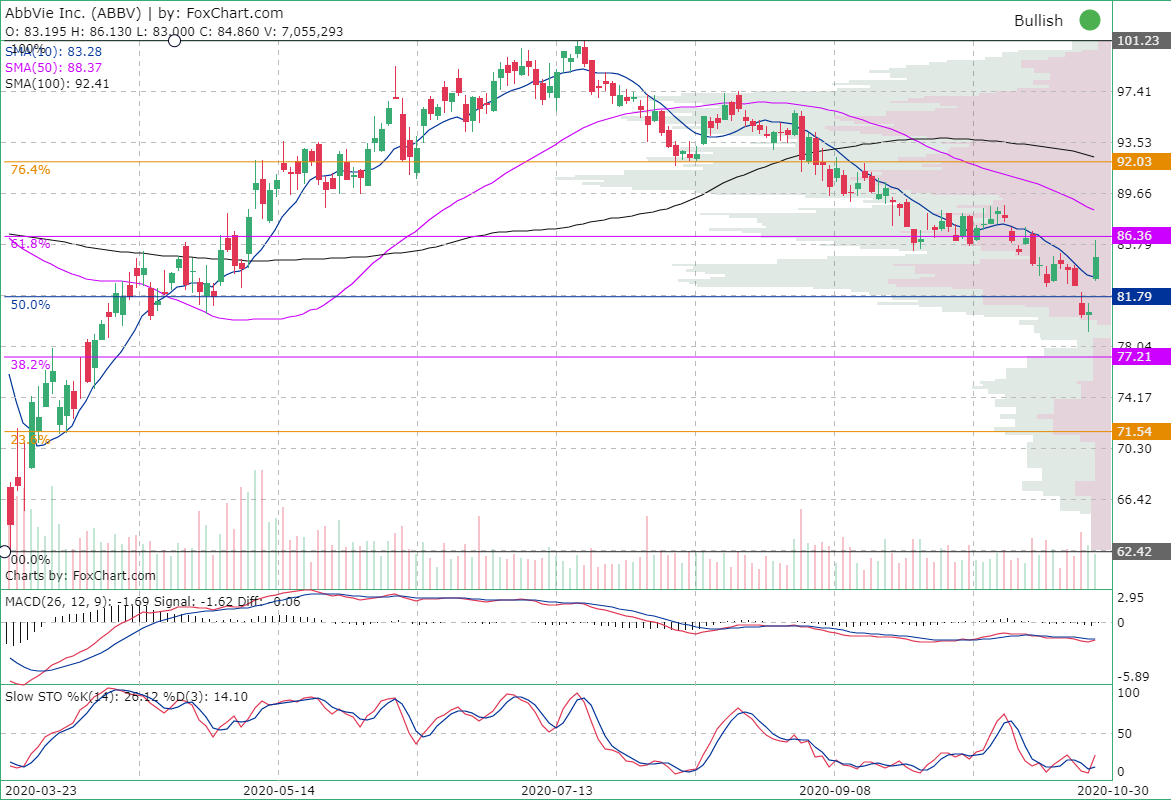
Task: Click the green Bullish status indicator circle
Action: 1090,20
